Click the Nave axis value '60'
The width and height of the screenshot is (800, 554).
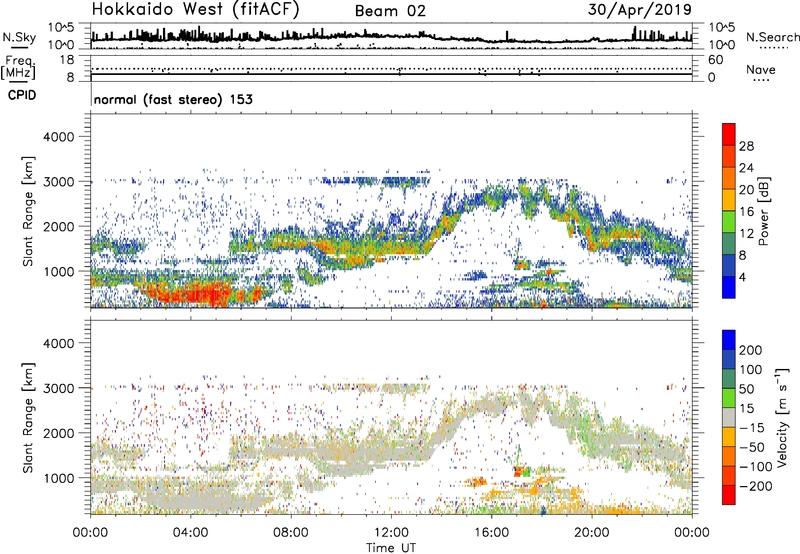[x=715, y=60]
